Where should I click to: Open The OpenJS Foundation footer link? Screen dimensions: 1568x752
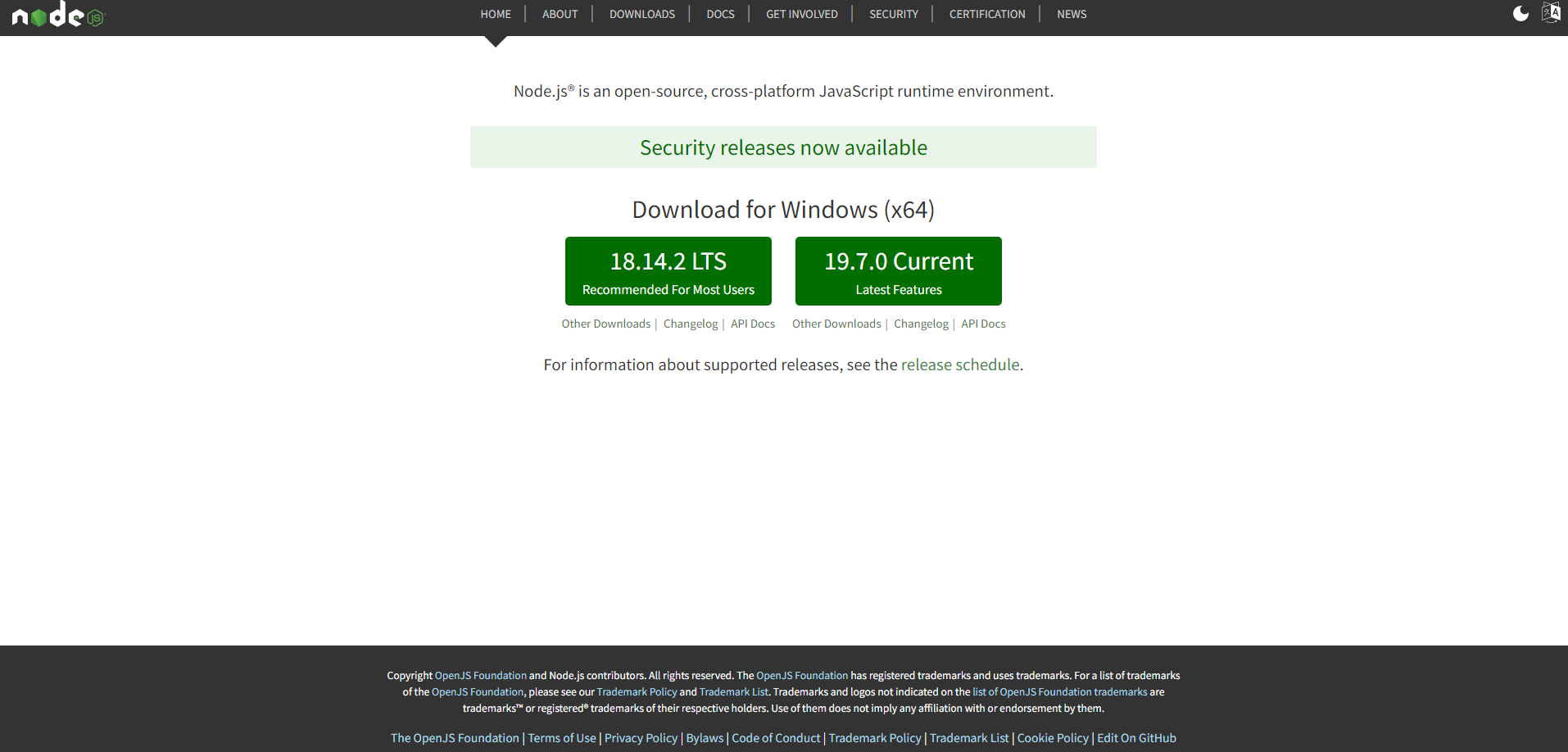point(455,738)
